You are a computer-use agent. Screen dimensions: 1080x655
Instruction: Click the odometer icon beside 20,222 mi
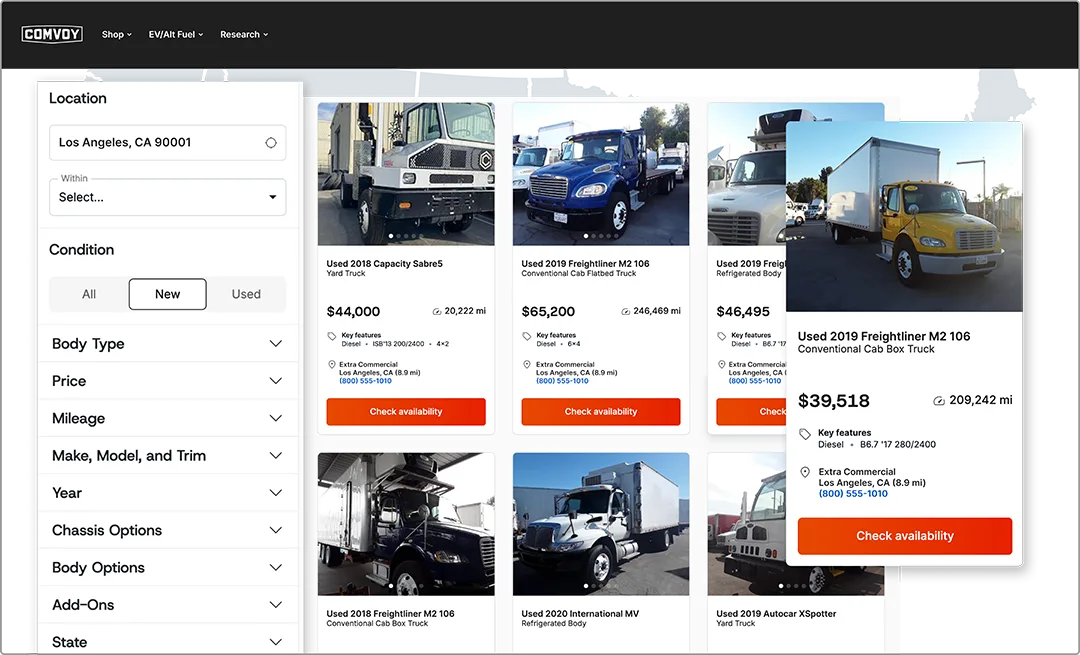coord(437,311)
